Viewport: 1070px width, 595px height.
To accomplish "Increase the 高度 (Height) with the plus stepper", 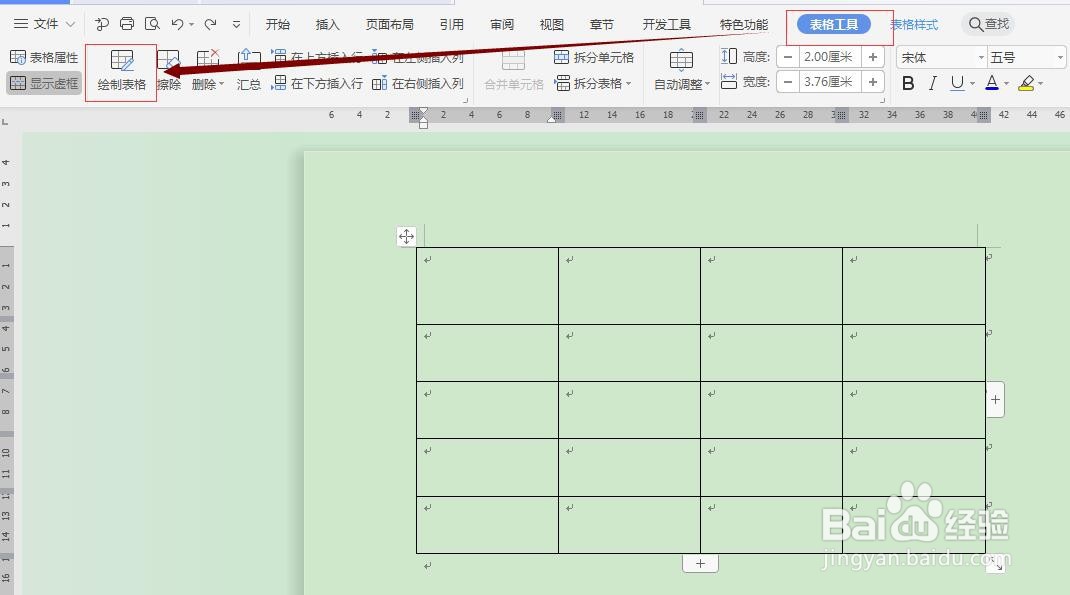I will click(x=872, y=57).
